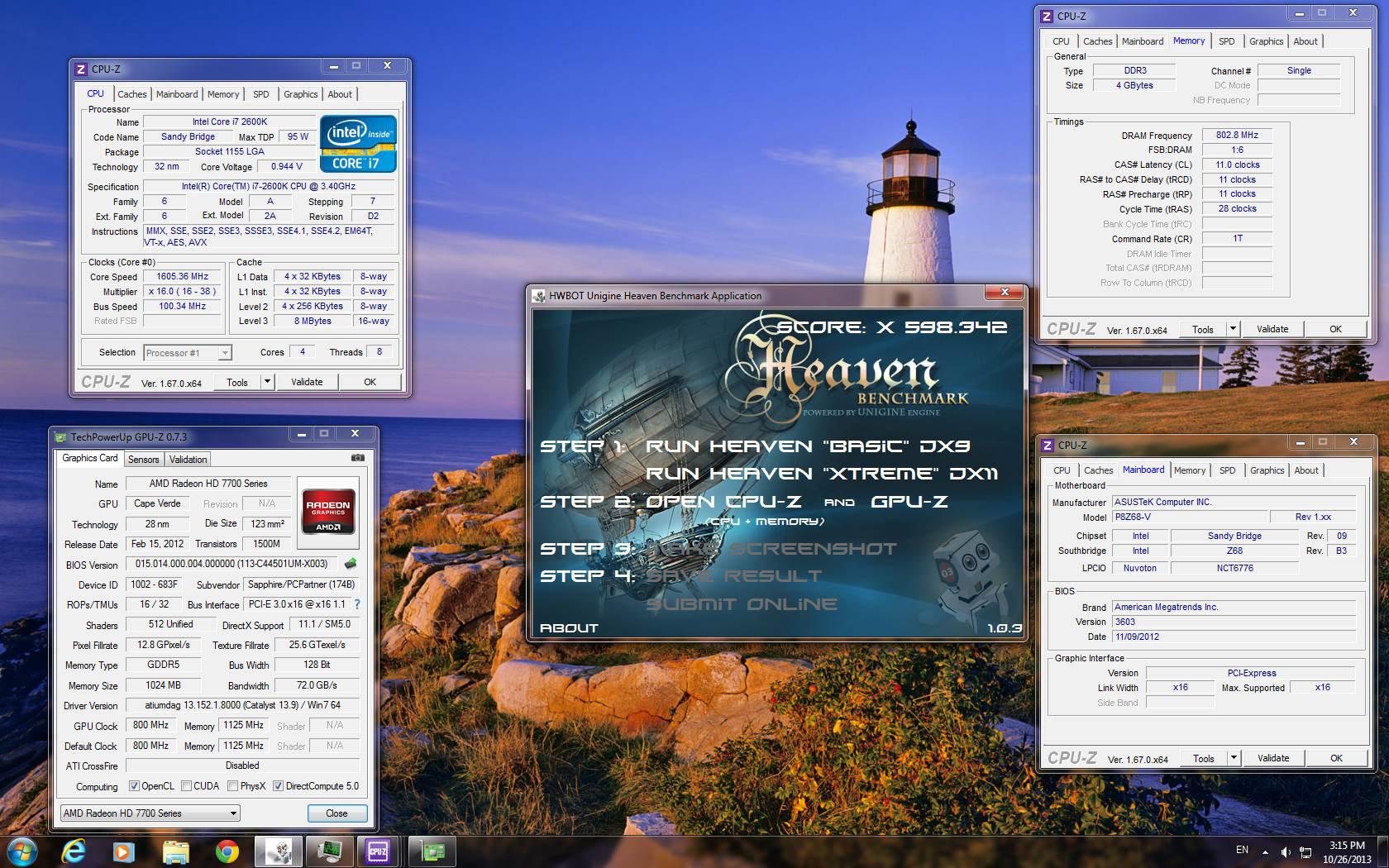The width and height of the screenshot is (1389, 868).
Task: Click the CPU-Z title icon in the CPU window
Action: click(x=81, y=69)
